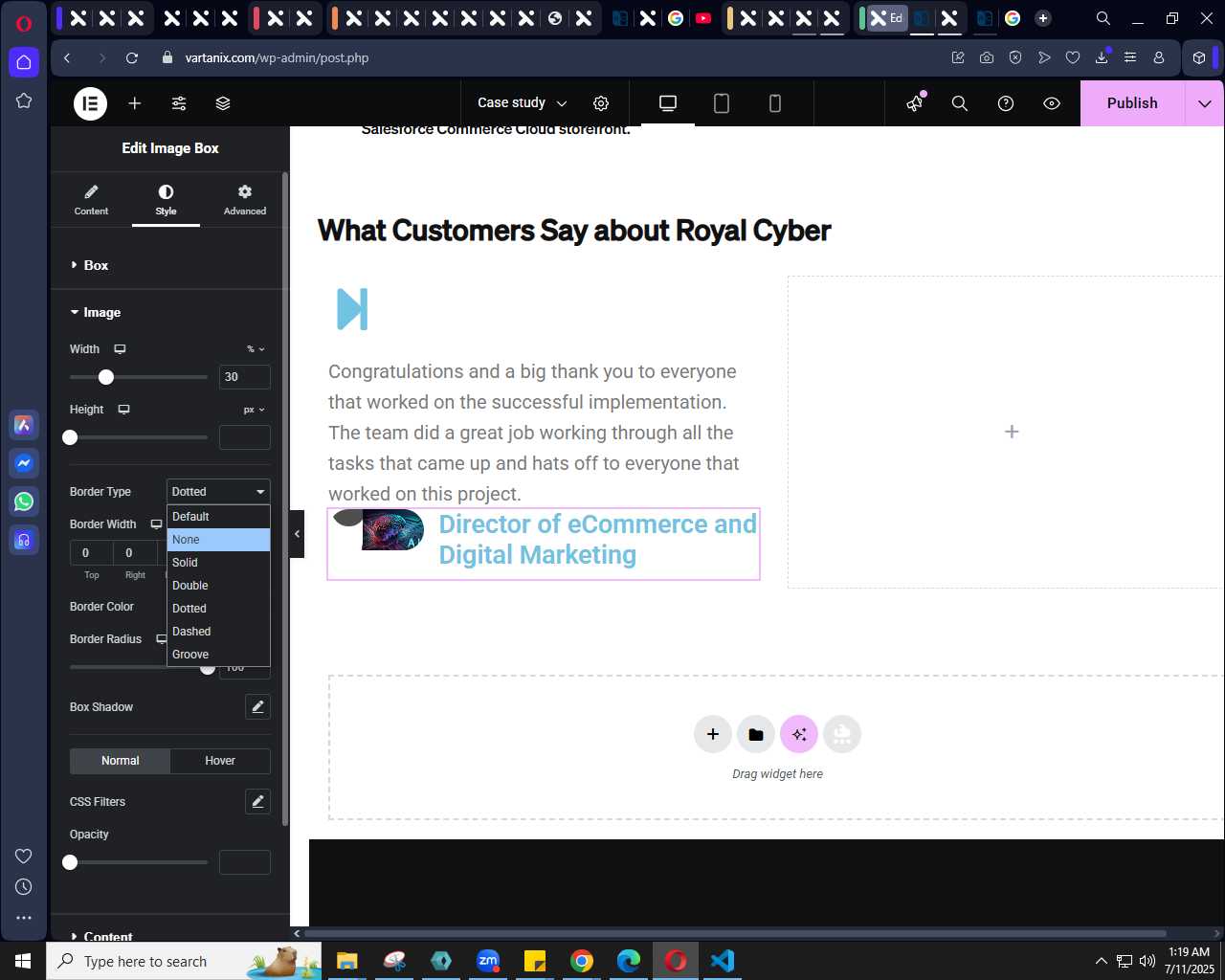Open AI builder sparkle button

pos(799,734)
